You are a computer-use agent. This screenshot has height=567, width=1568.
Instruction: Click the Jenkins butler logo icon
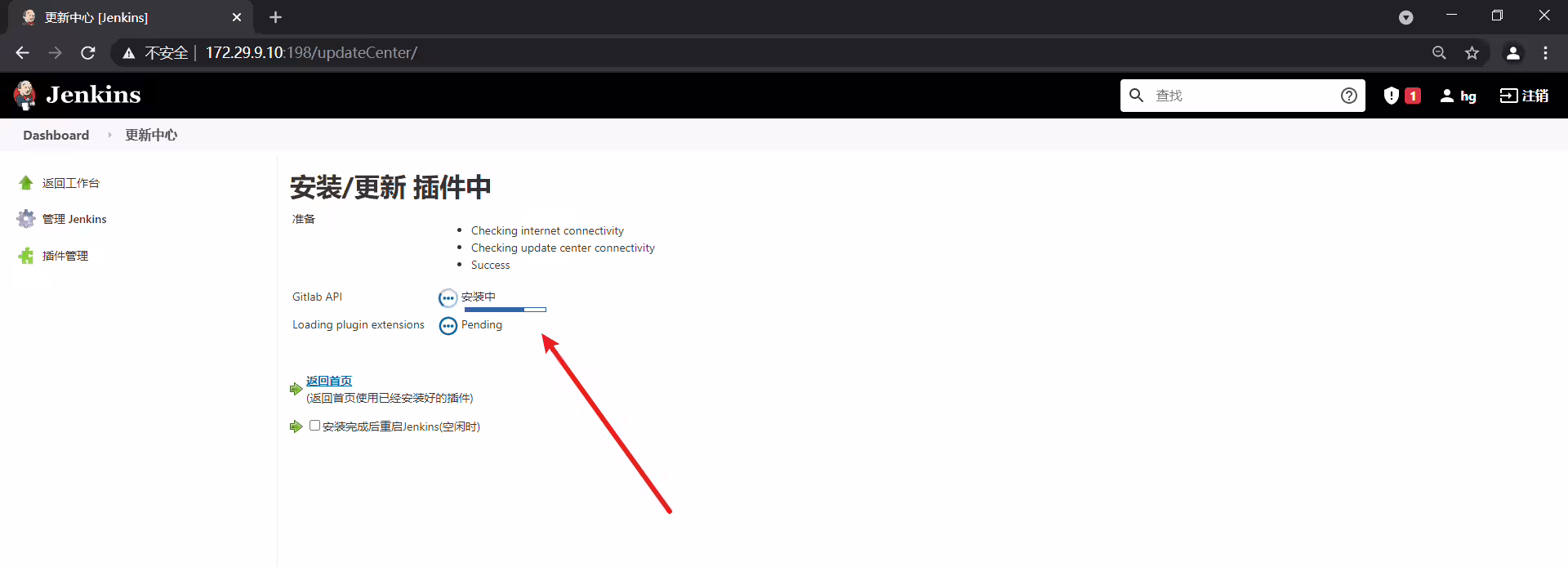(x=25, y=96)
